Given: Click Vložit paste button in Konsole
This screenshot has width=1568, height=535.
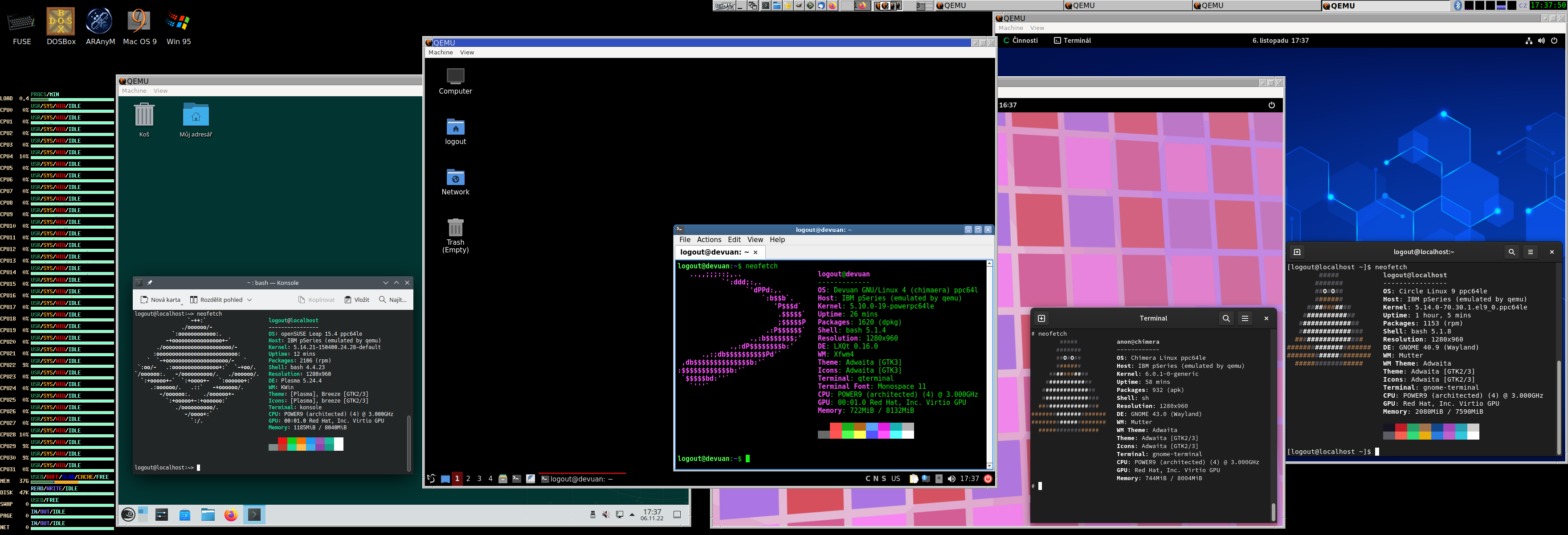Looking at the screenshot, I should pos(357,300).
